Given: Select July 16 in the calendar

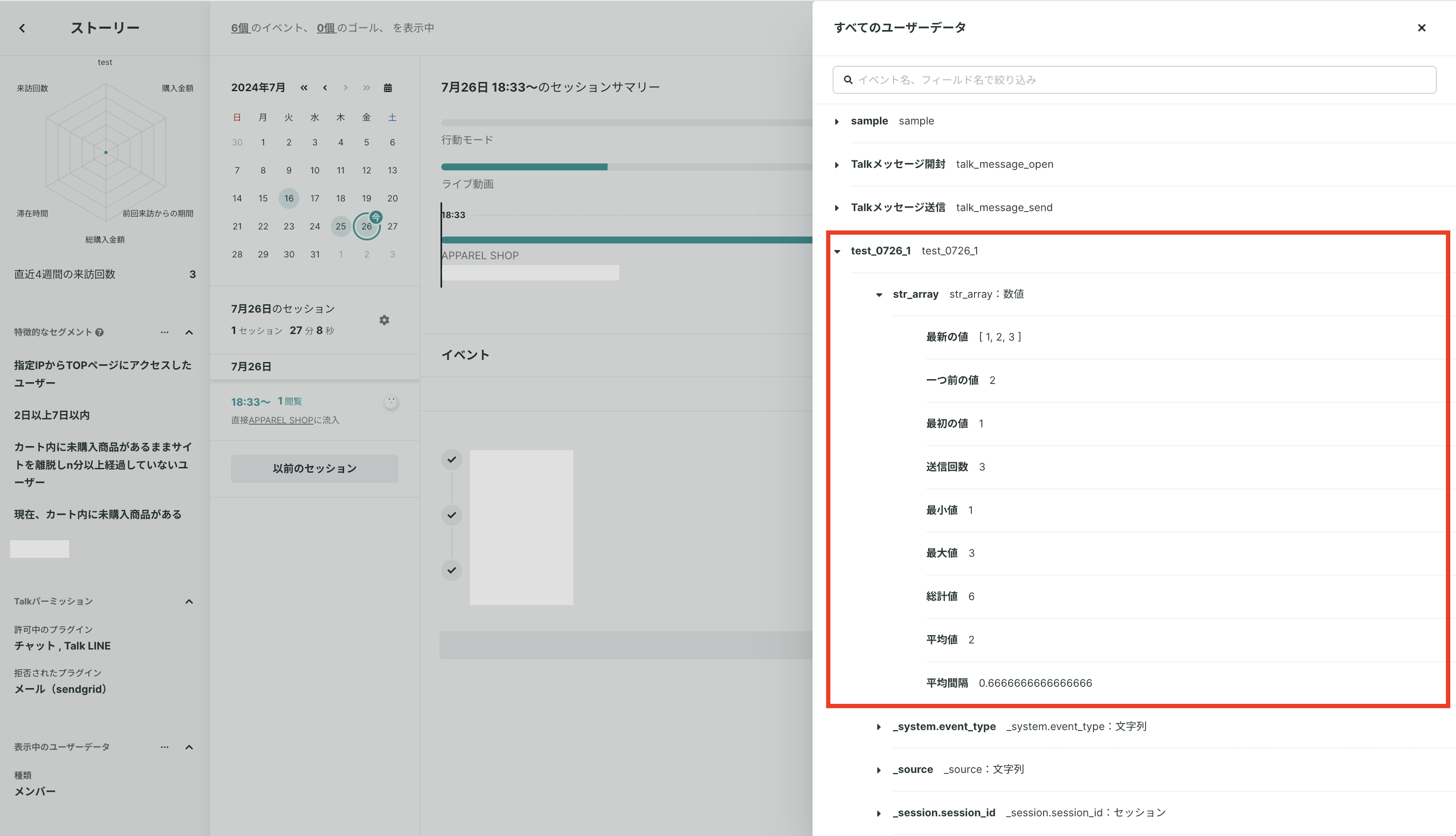Looking at the screenshot, I should pyautogui.click(x=289, y=198).
